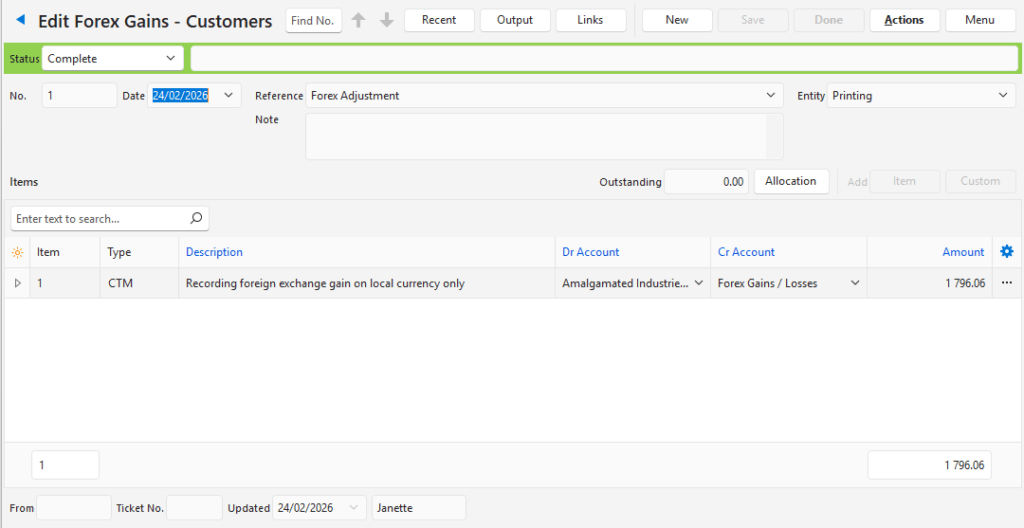The width and height of the screenshot is (1024, 528).
Task: Open the row ellipsis options menu
Action: [1007, 283]
